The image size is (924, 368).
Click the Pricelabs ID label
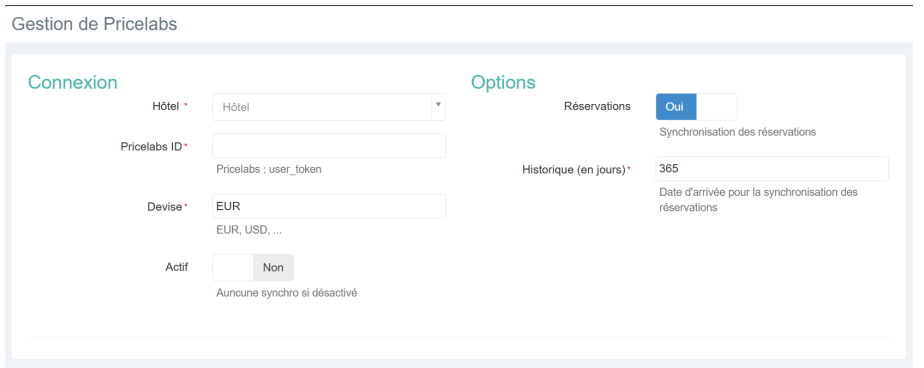(151, 147)
